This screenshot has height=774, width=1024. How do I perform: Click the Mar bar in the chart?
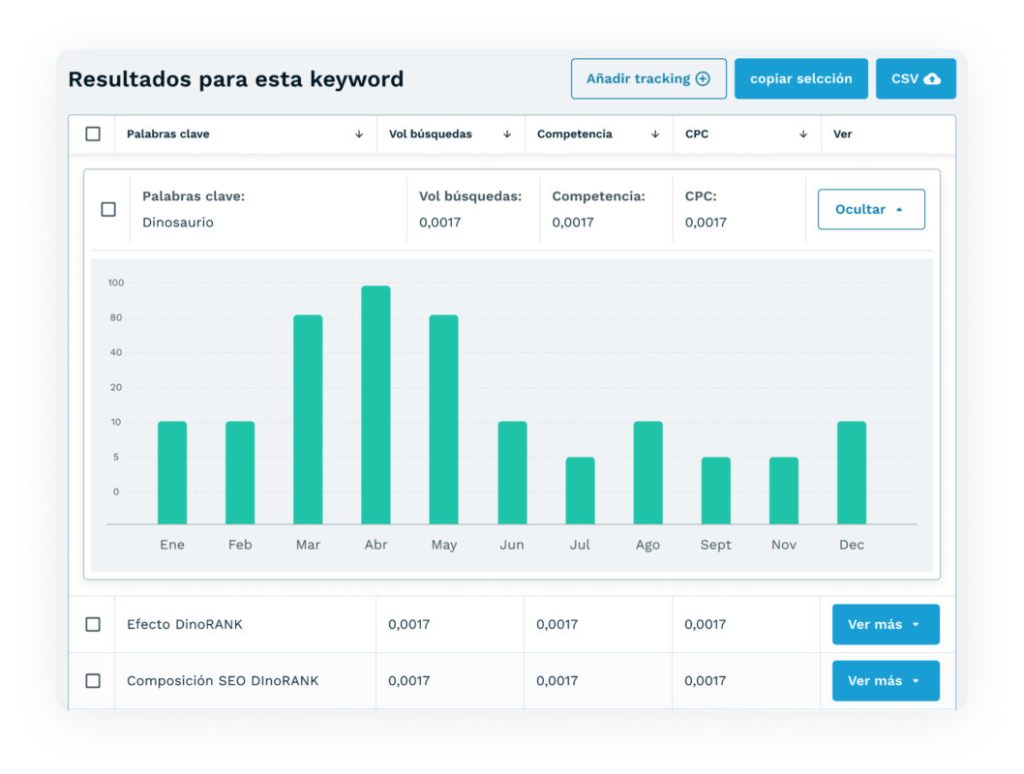coord(308,420)
